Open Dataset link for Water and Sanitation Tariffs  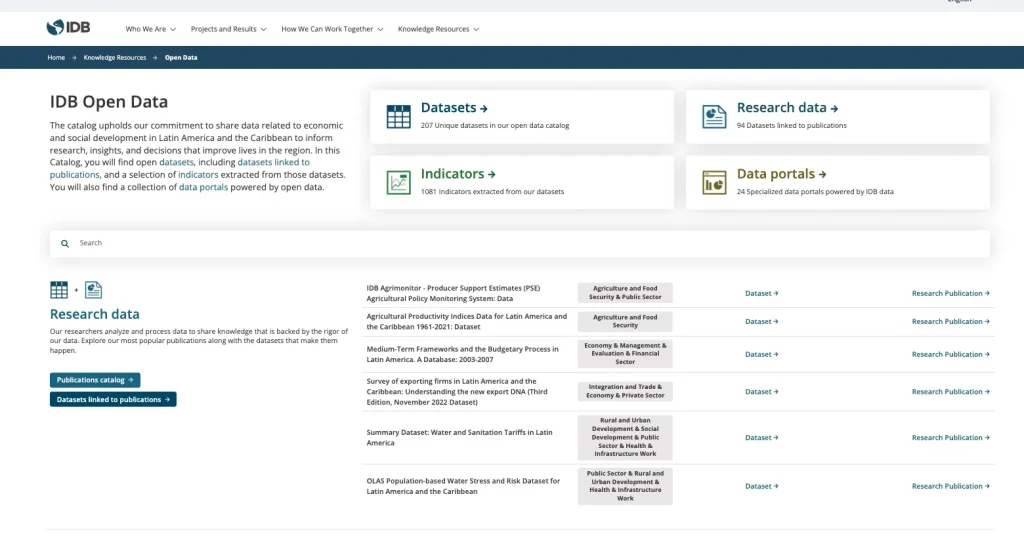761,438
